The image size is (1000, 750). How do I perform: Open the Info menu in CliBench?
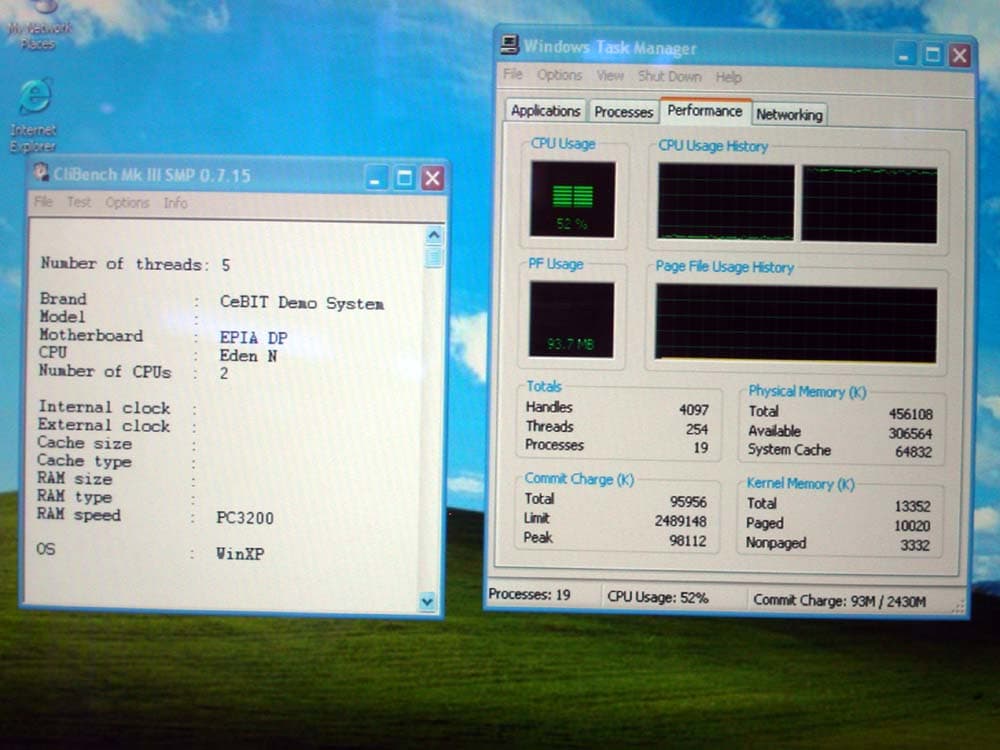coord(175,203)
